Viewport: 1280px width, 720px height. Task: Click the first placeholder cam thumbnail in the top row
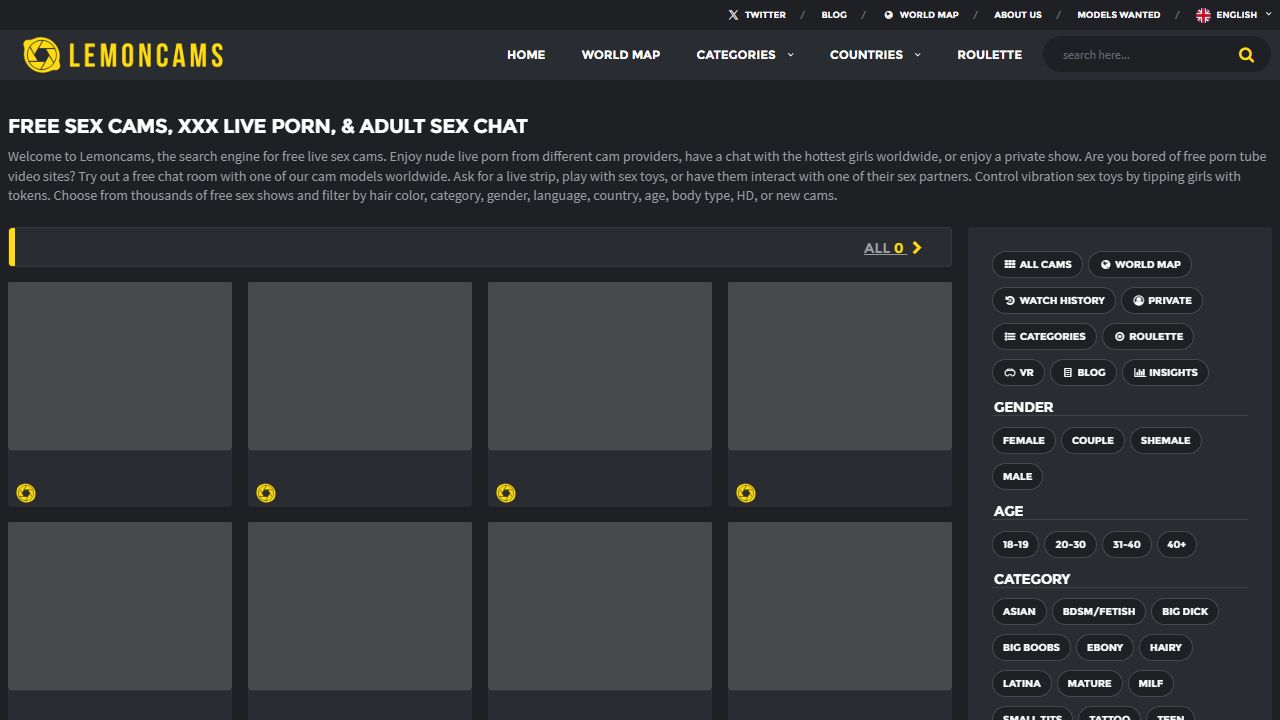point(120,366)
